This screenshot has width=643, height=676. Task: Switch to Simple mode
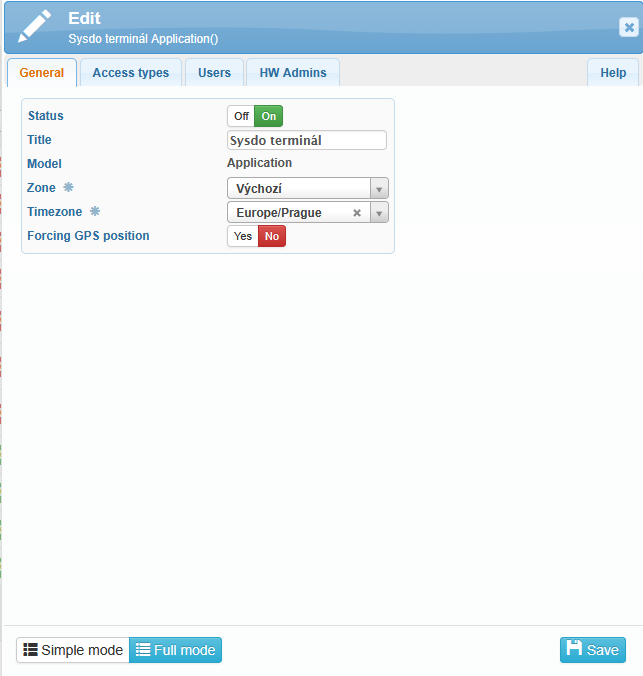coord(73,650)
